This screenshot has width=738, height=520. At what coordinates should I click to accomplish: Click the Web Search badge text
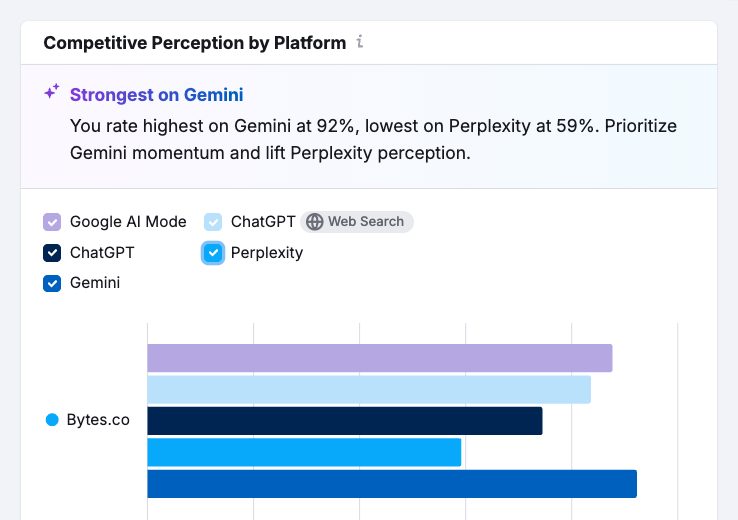(366, 222)
